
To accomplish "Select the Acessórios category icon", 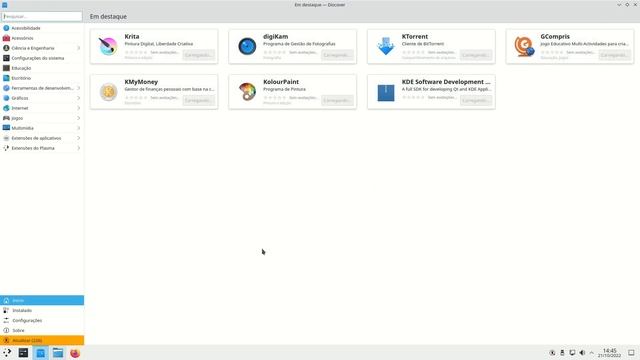I will click(6, 38).
